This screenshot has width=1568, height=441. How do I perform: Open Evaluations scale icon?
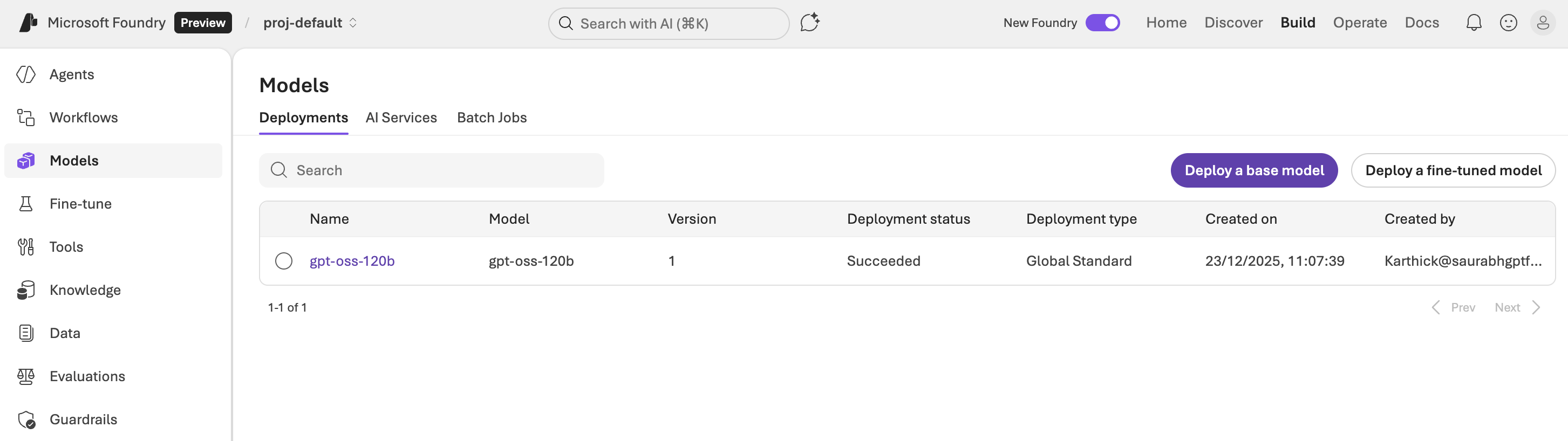click(x=25, y=376)
